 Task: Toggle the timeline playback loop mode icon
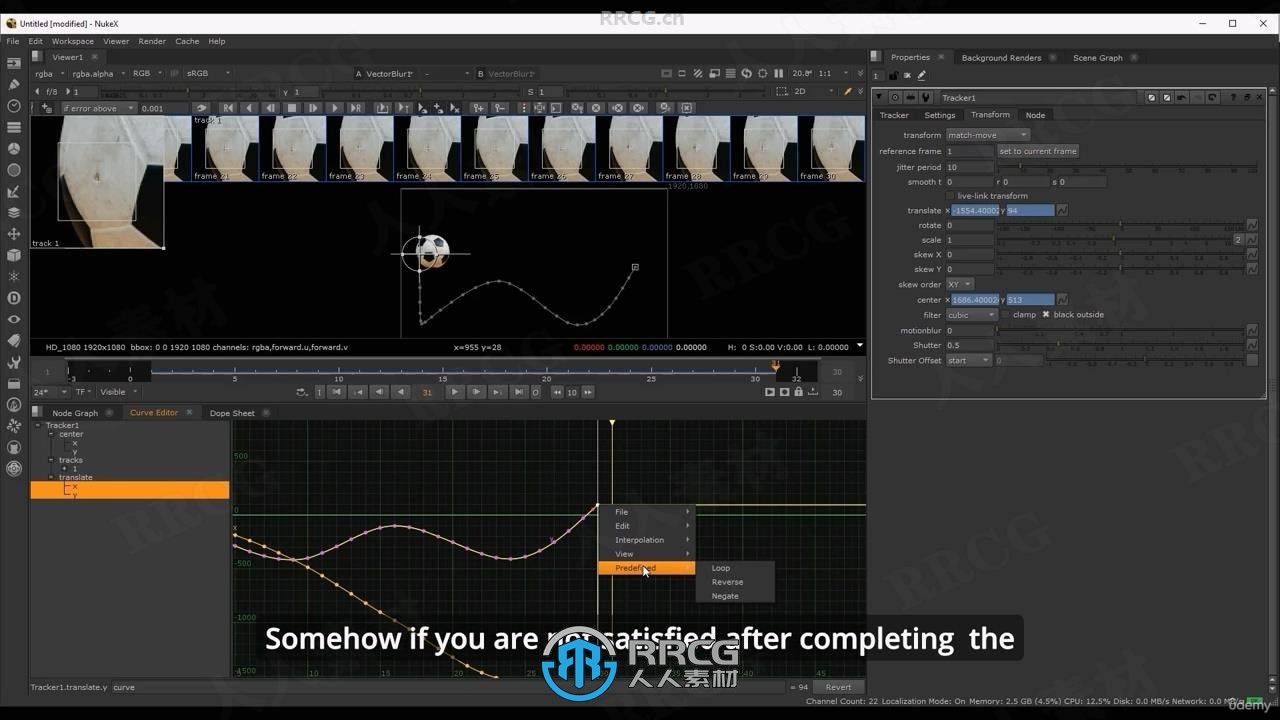[x=302, y=392]
